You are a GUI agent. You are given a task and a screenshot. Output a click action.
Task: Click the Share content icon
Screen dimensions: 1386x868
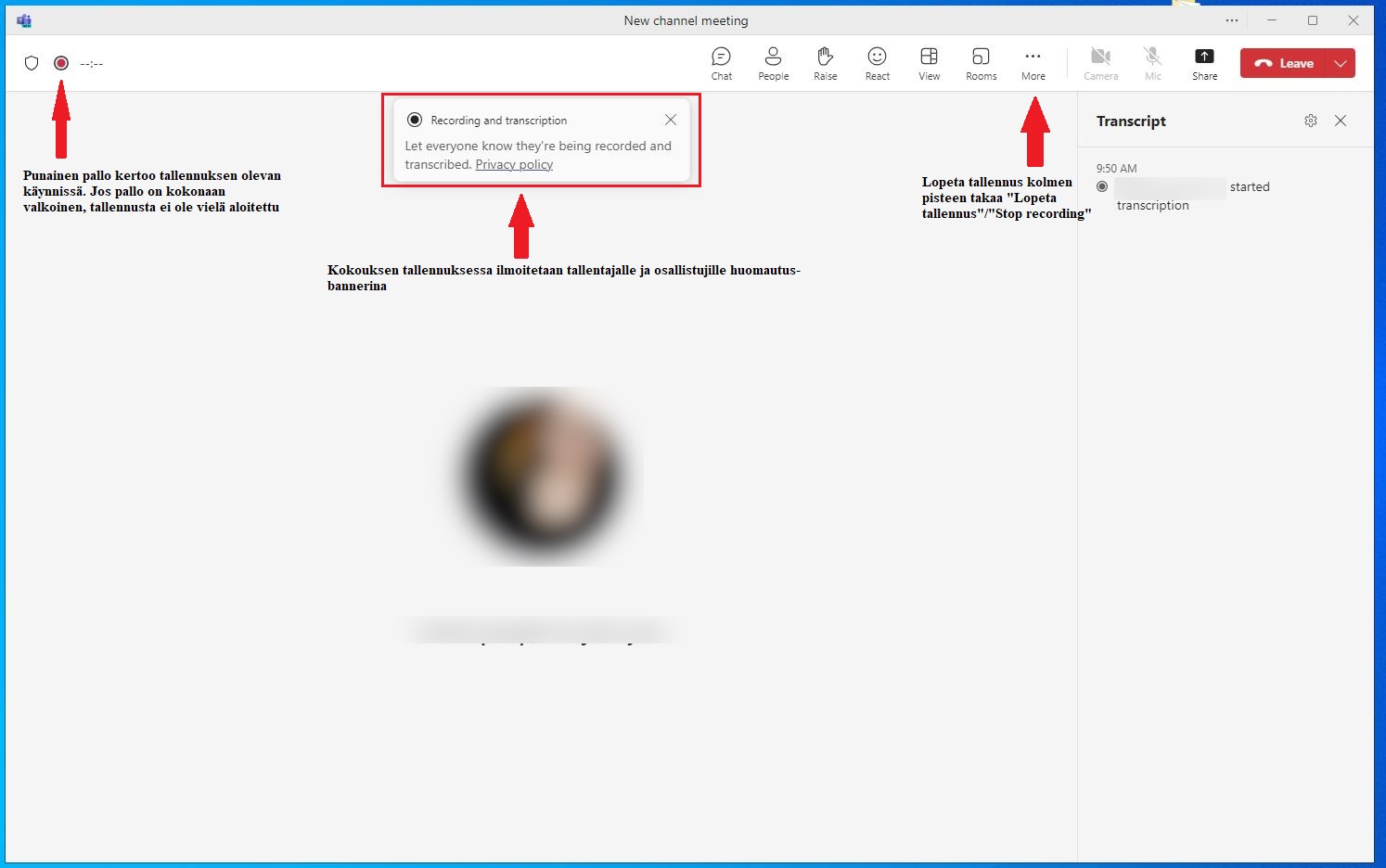pyautogui.click(x=1204, y=63)
